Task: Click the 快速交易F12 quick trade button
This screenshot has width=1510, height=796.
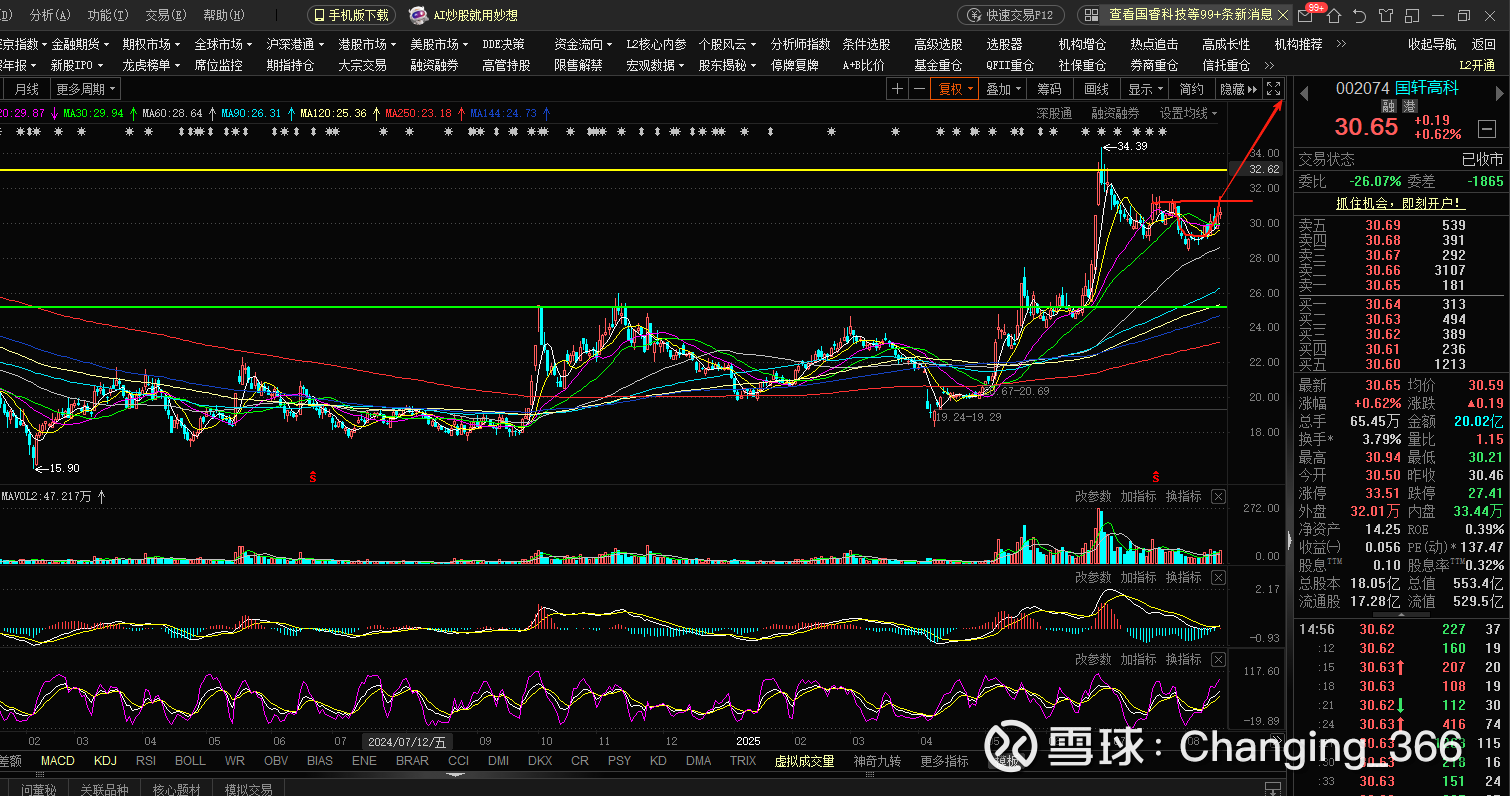Action: point(1012,15)
